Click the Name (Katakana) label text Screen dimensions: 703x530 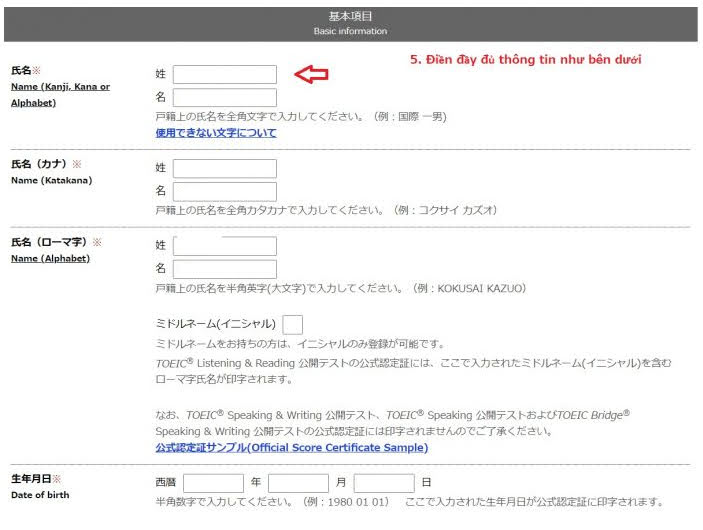point(52,180)
